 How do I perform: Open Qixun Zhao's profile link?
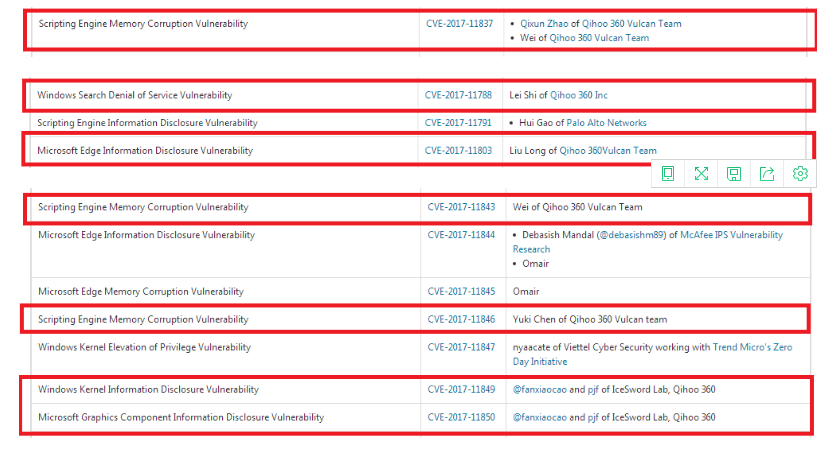(x=544, y=23)
